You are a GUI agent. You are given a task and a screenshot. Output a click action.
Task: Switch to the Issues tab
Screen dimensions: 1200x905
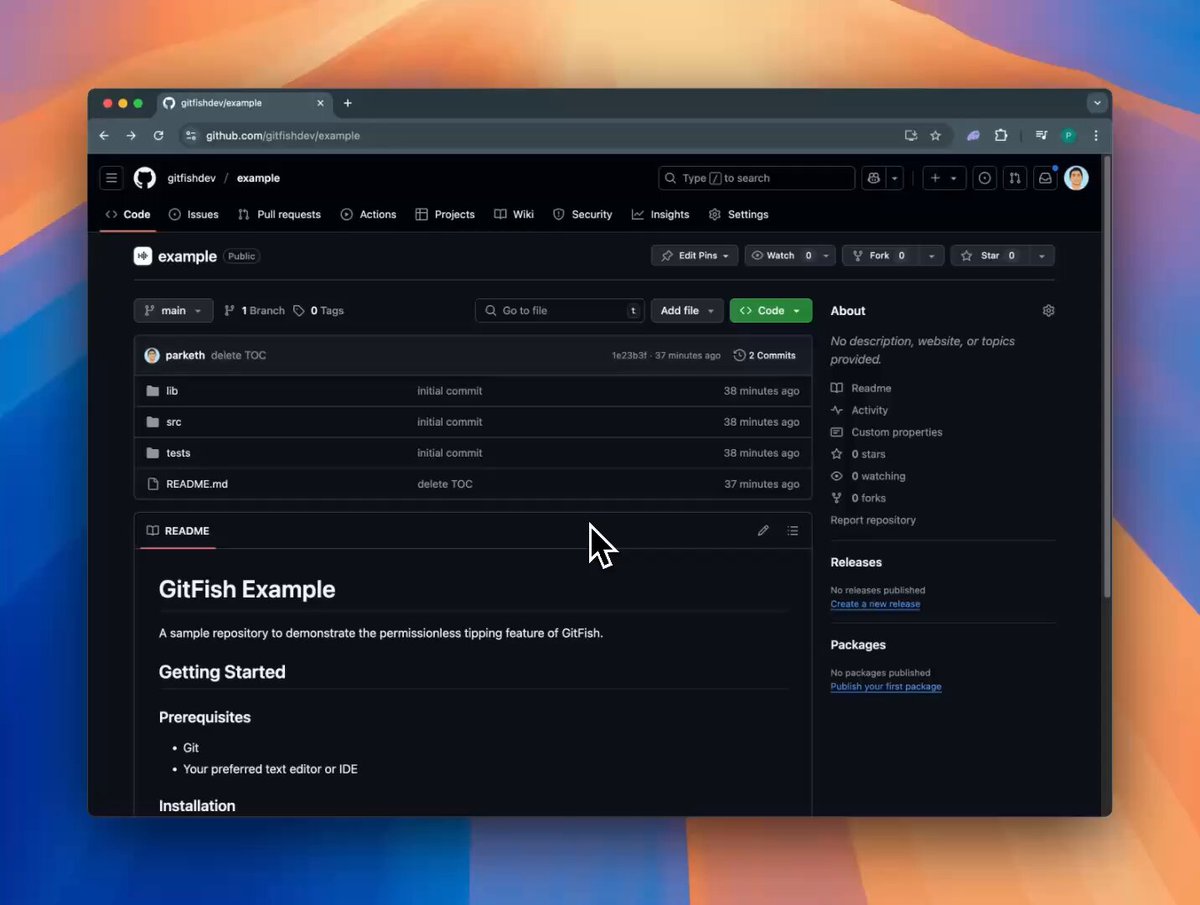[x=194, y=214]
